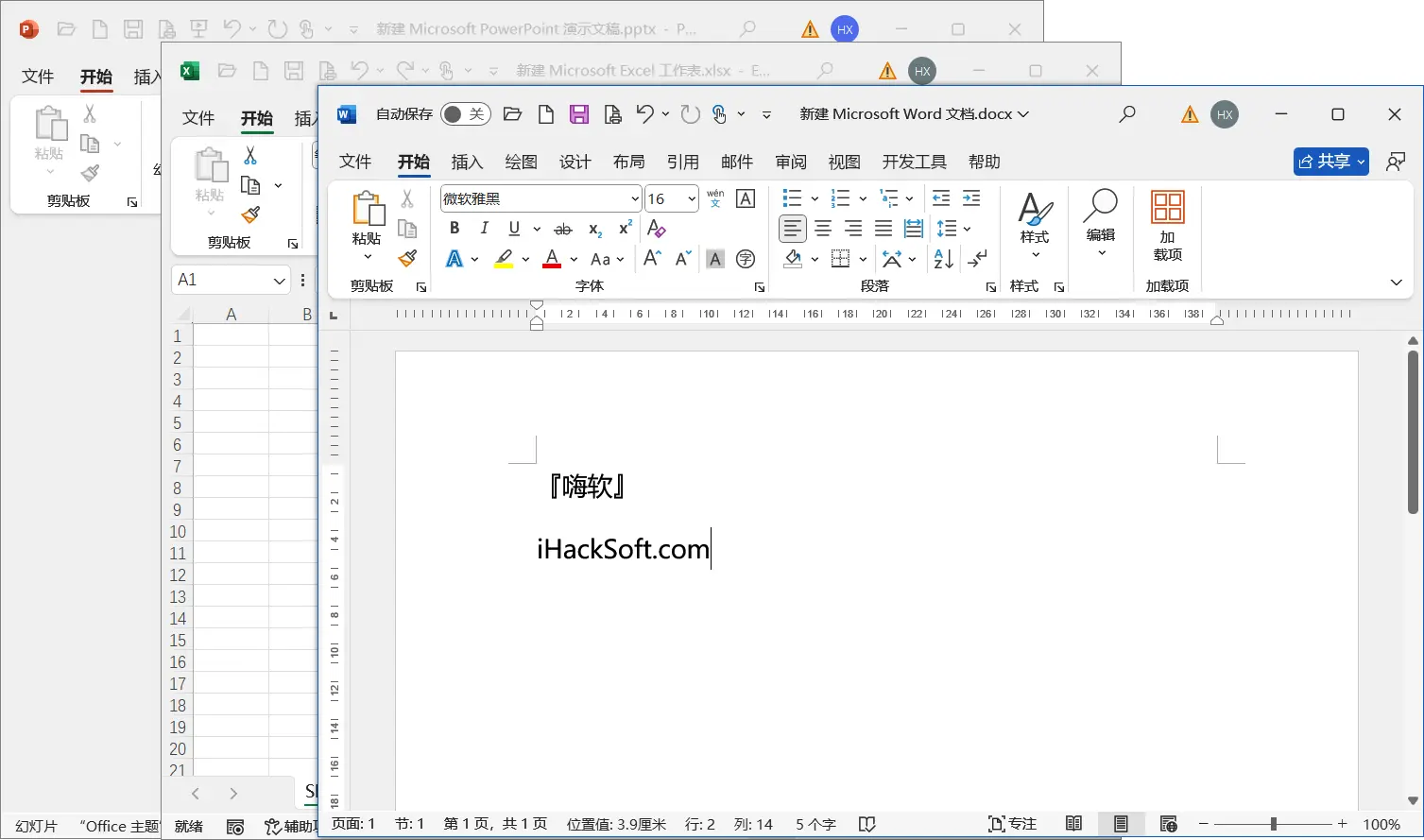Align text right in Word

coord(853,229)
